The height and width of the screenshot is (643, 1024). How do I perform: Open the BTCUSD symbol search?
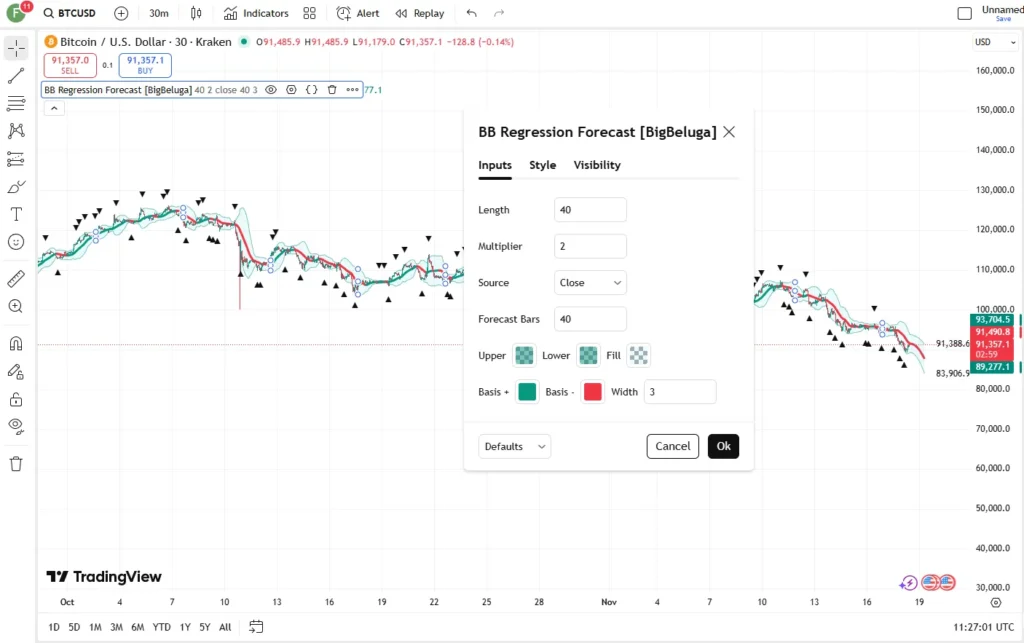tap(69, 13)
